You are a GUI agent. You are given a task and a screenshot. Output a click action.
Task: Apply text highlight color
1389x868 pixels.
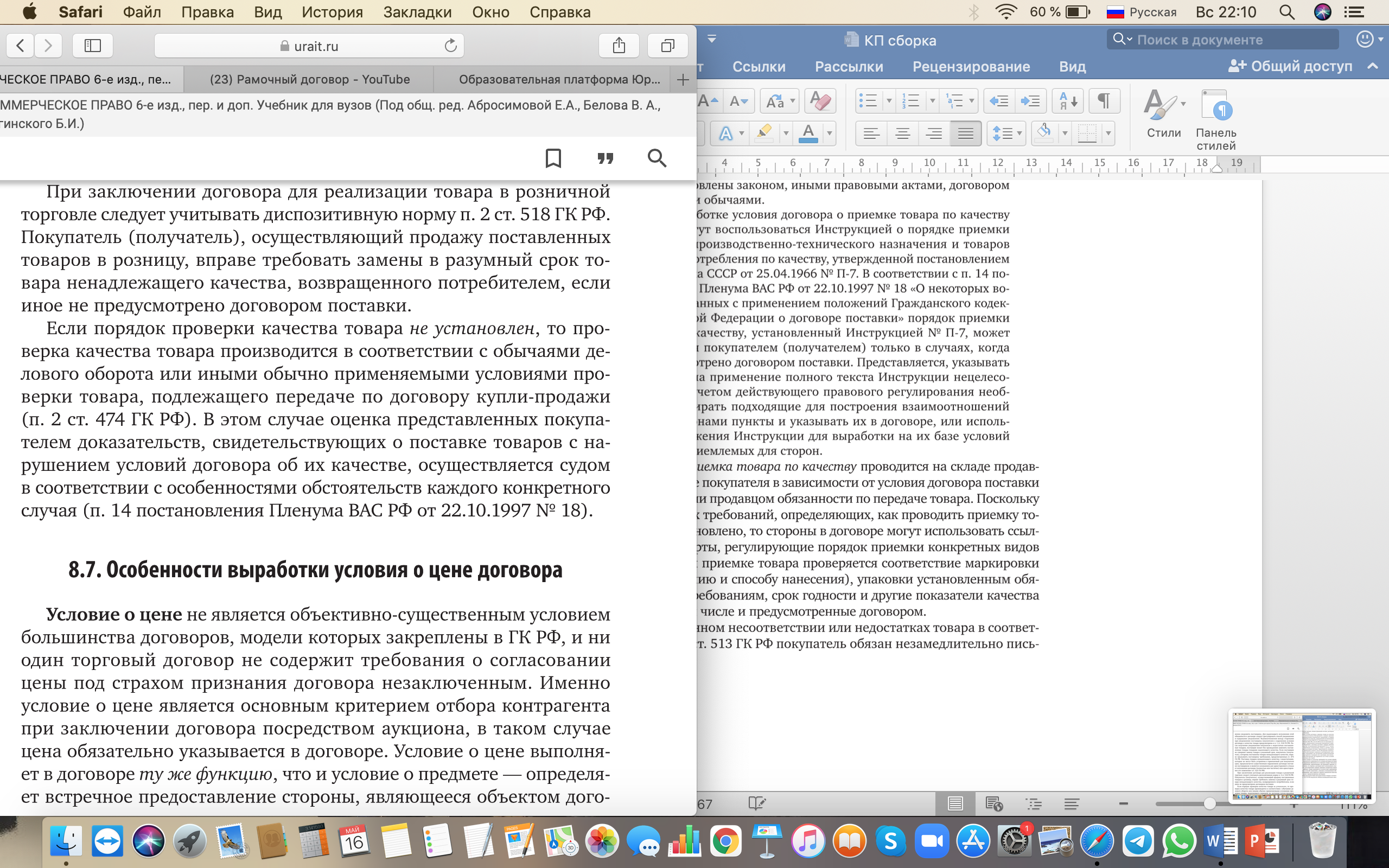[764, 135]
